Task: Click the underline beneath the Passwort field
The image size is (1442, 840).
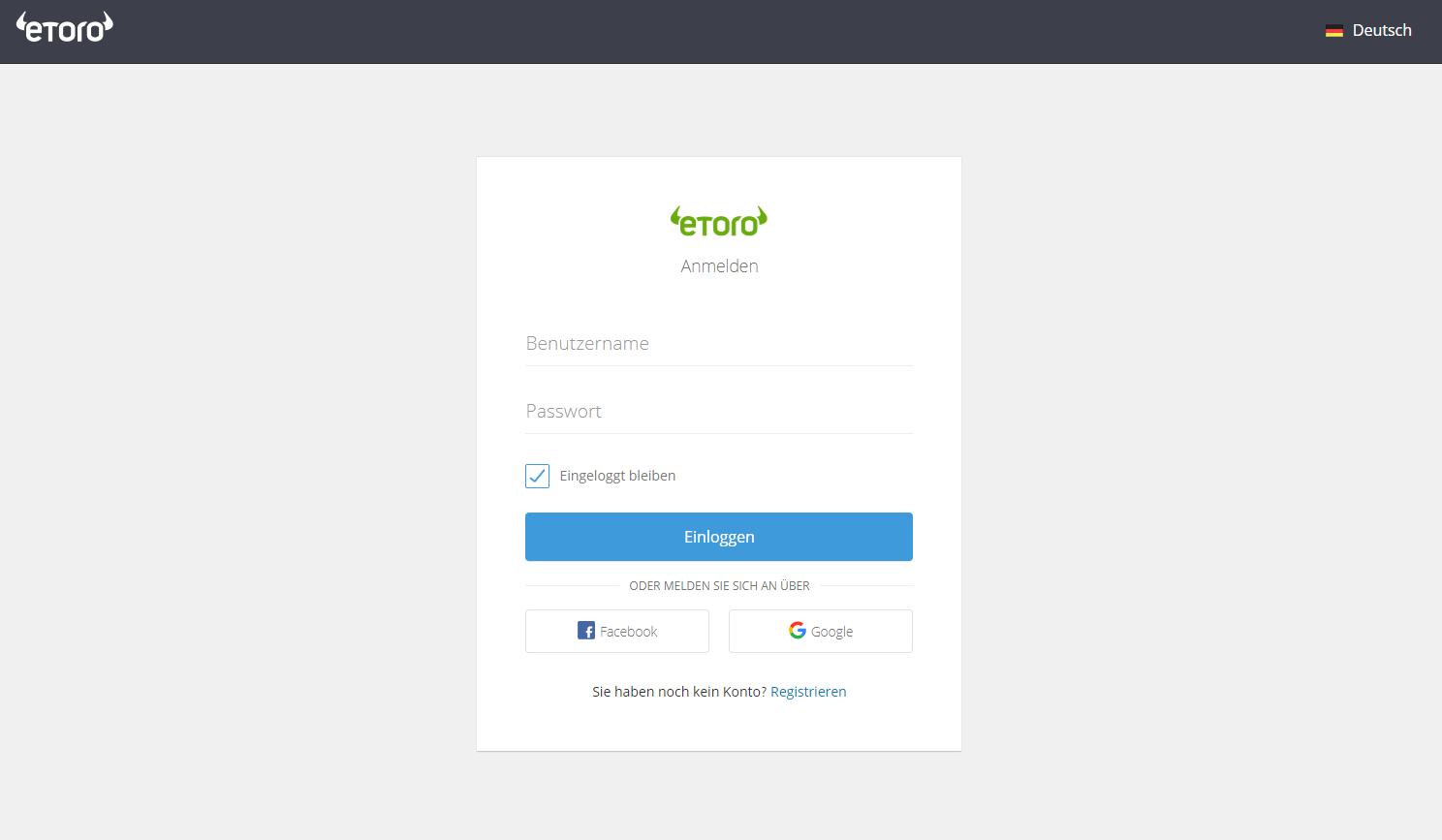Action: point(719,433)
